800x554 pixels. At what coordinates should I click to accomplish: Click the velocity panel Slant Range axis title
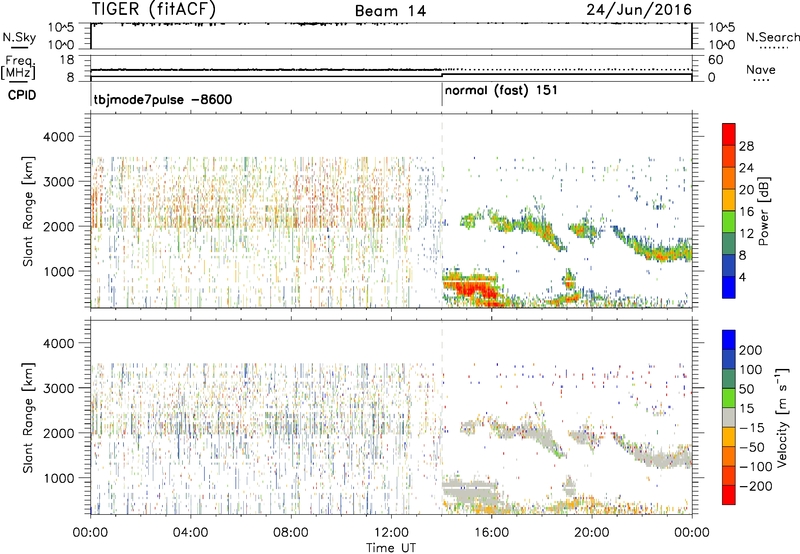point(28,418)
